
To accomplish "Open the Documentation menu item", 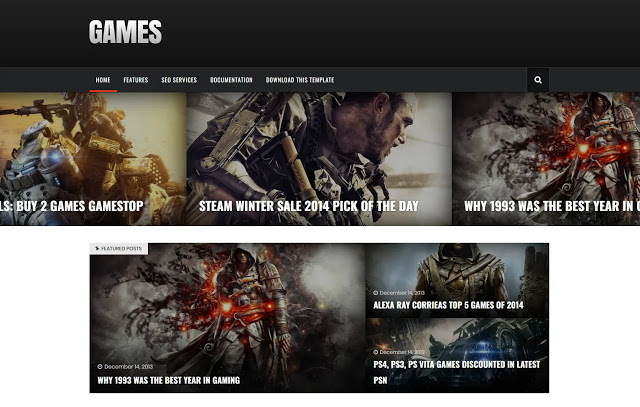I will click(x=231, y=80).
